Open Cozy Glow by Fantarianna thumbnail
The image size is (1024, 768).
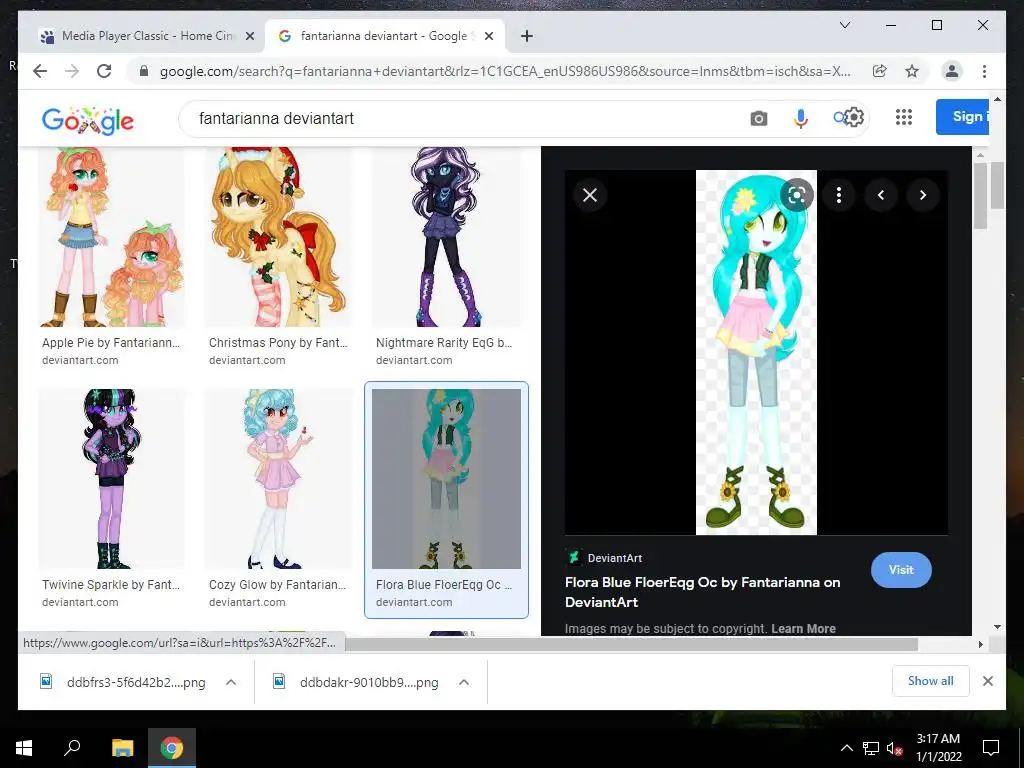pyautogui.click(x=279, y=479)
